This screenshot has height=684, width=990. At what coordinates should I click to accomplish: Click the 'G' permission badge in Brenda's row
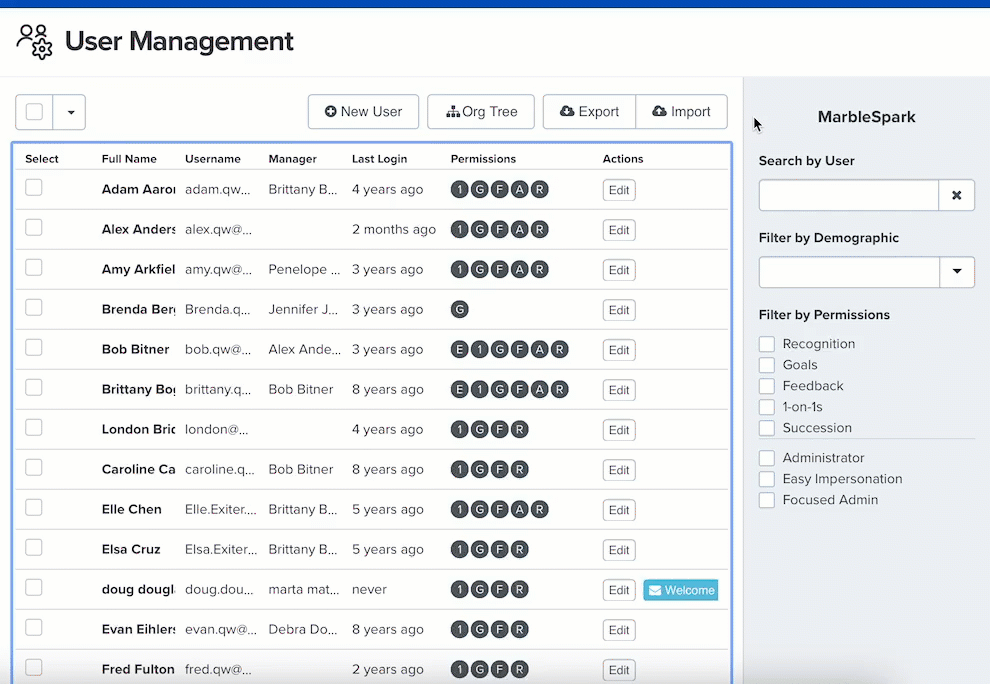[x=460, y=309]
